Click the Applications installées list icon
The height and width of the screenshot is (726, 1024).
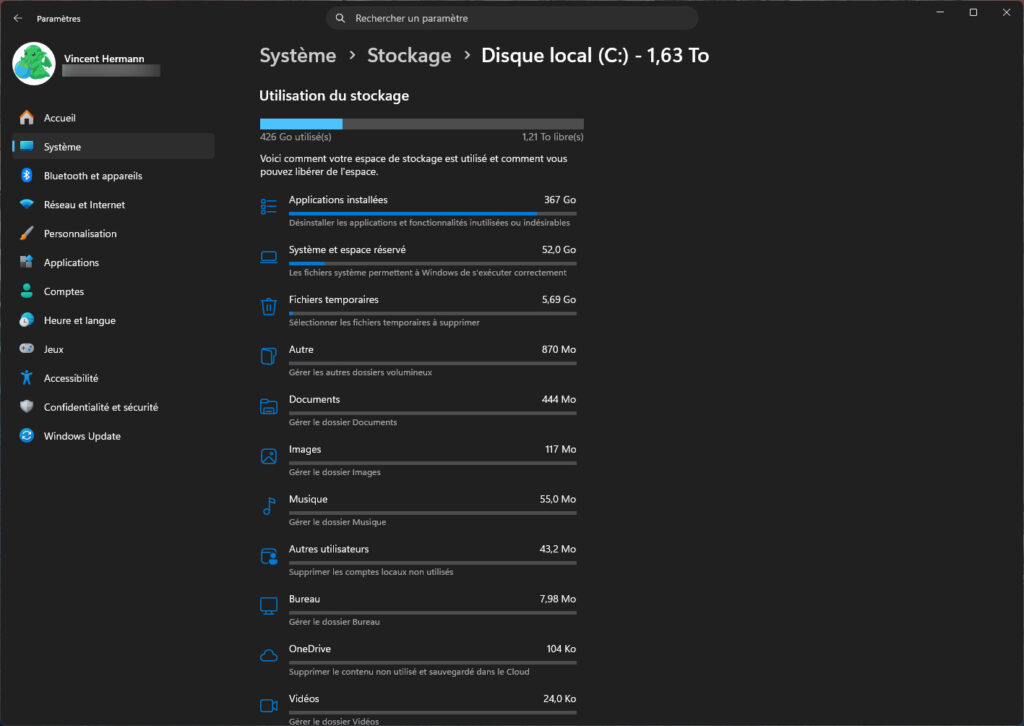(x=268, y=206)
